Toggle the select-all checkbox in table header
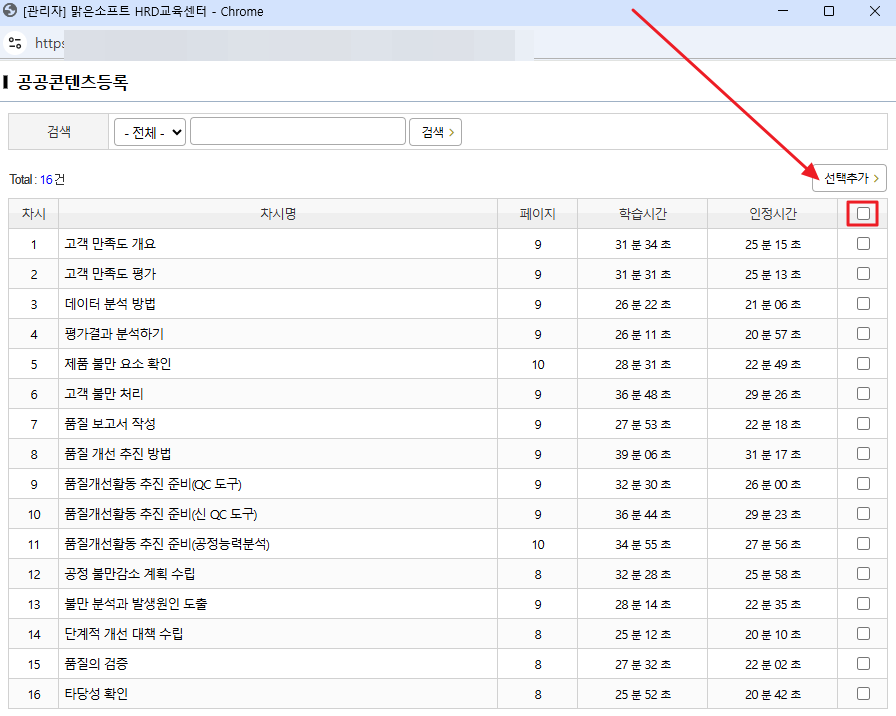This screenshot has height=716, width=896. [863, 213]
